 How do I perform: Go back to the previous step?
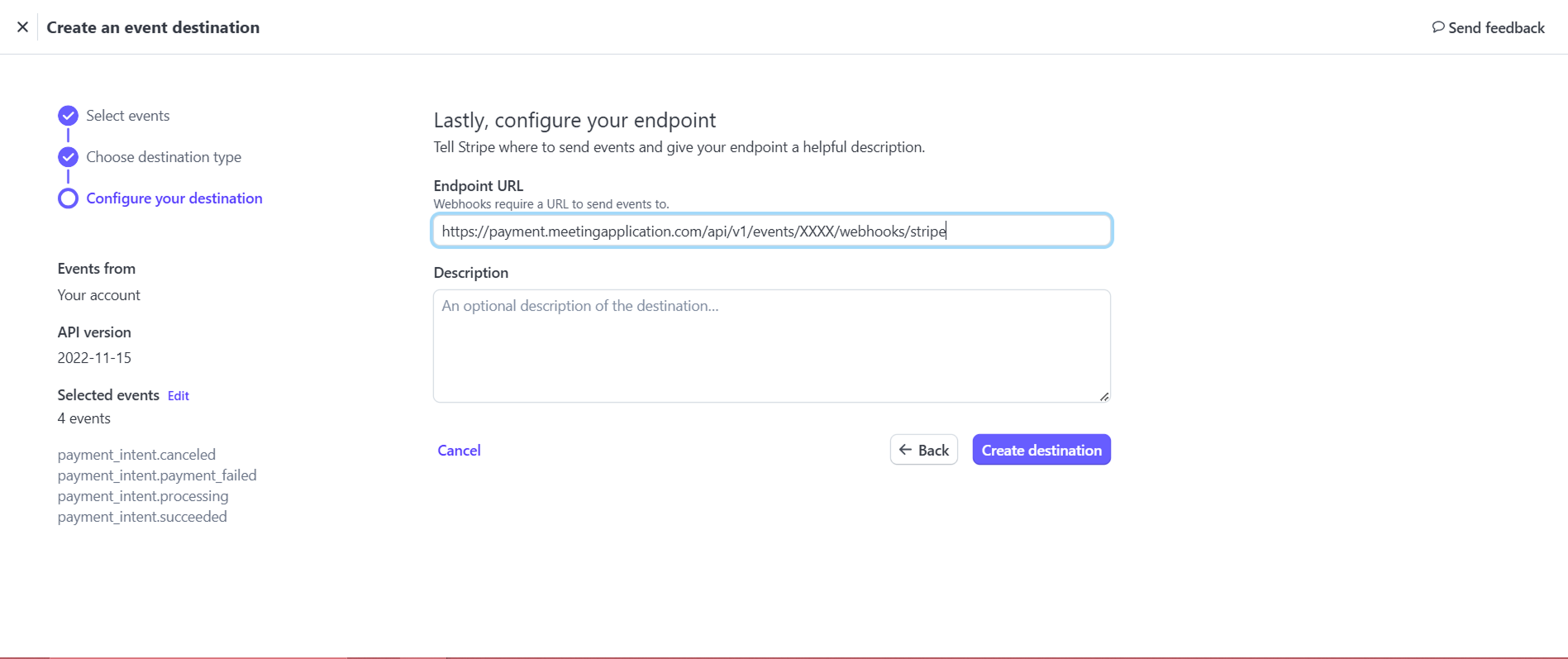(924, 450)
